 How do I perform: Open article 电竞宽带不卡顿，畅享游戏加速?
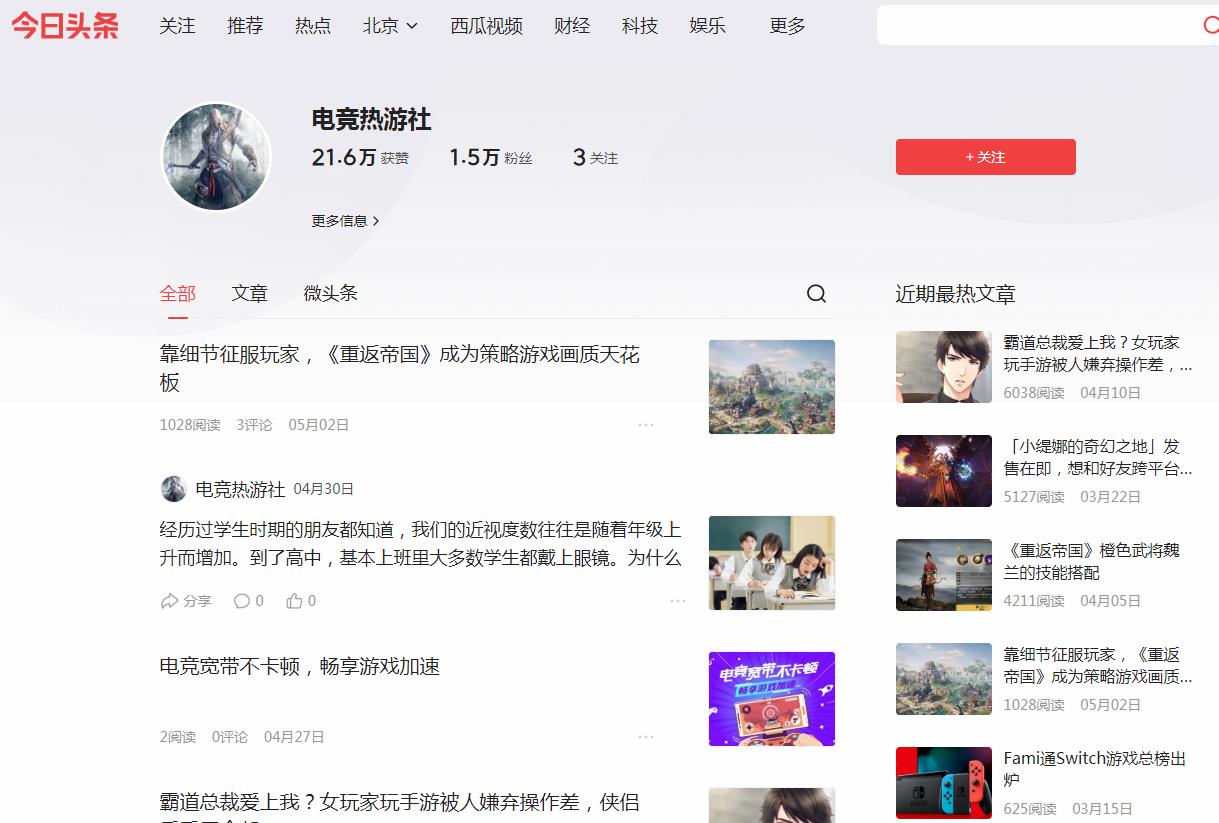pos(300,667)
